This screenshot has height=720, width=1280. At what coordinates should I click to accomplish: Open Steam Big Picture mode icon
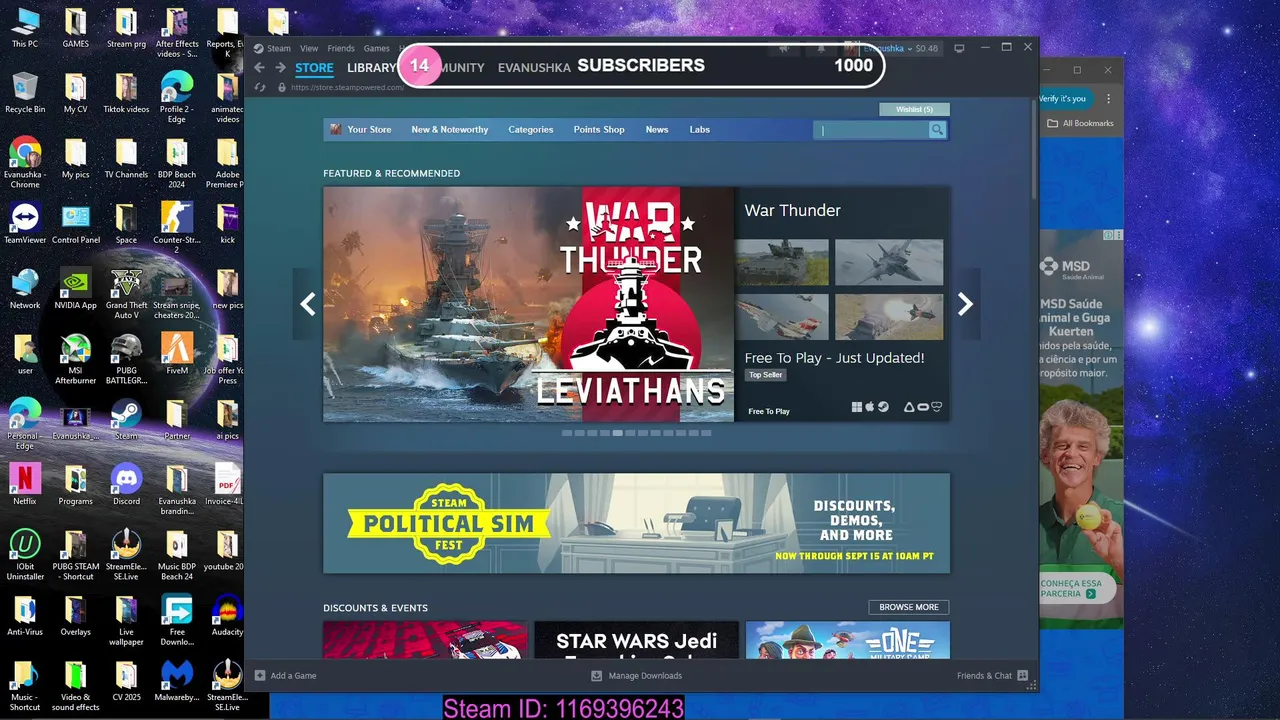(x=959, y=48)
